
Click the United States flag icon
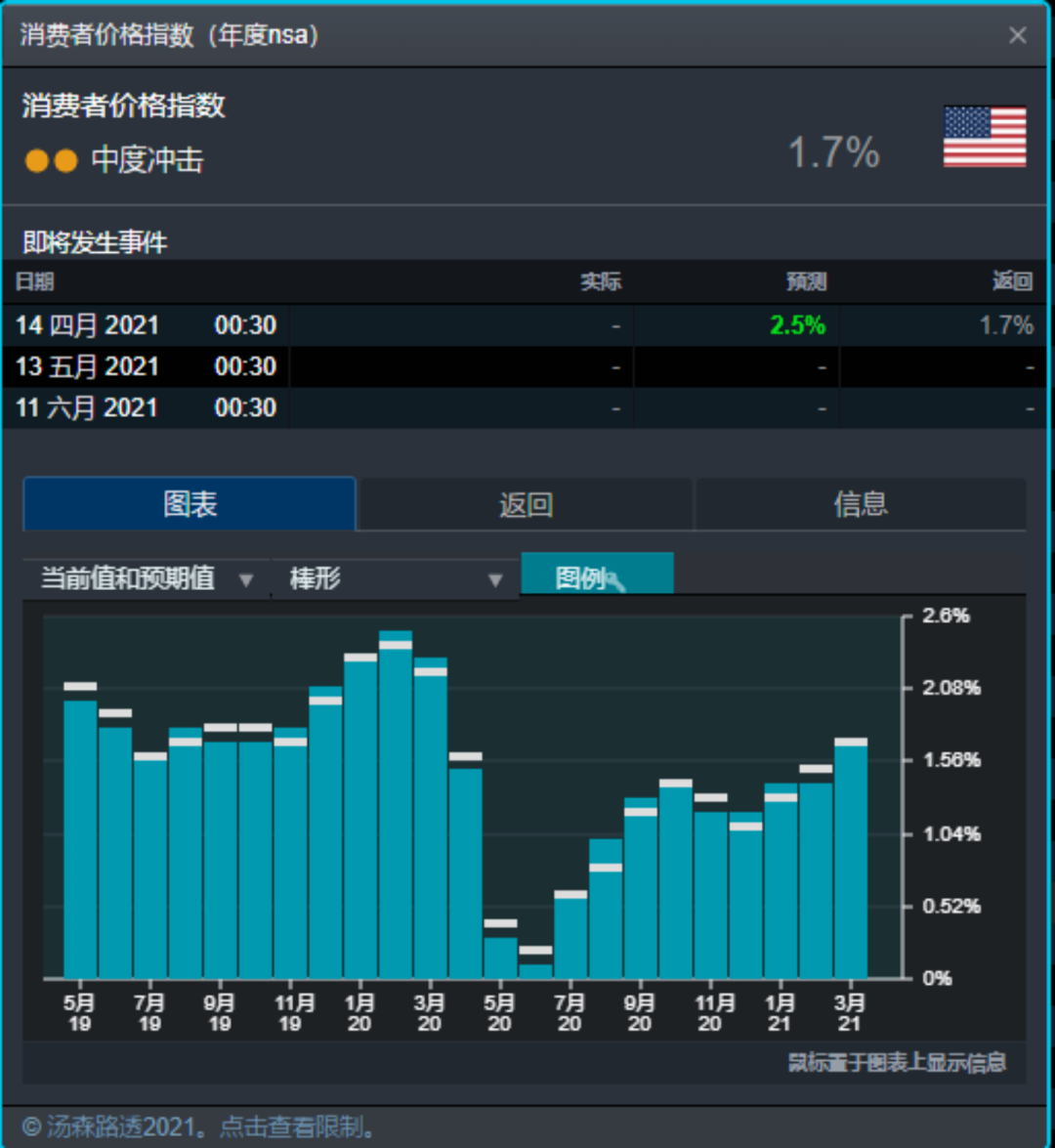(984, 137)
